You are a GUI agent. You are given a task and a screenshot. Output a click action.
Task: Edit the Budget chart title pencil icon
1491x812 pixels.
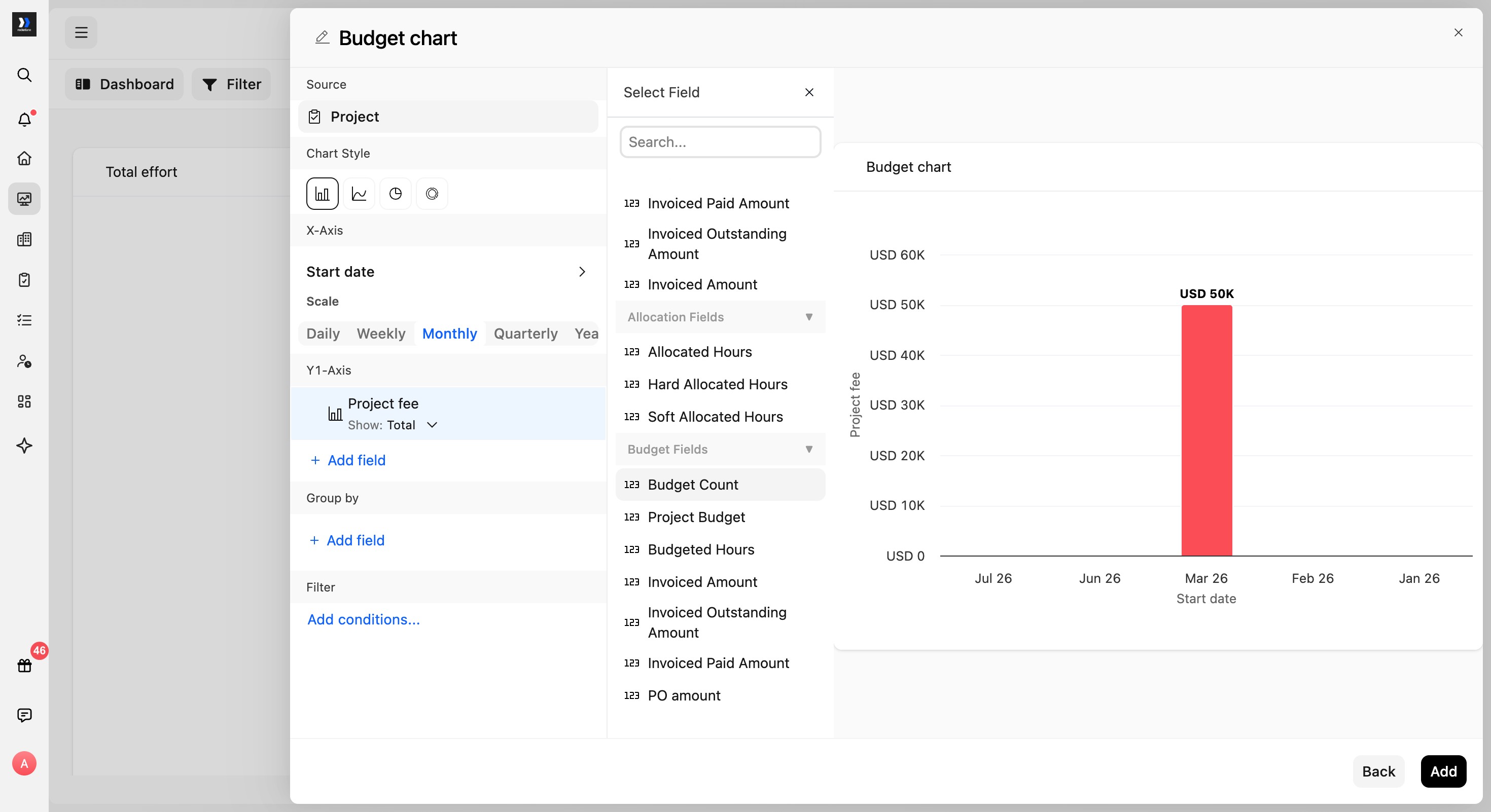pyautogui.click(x=322, y=38)
